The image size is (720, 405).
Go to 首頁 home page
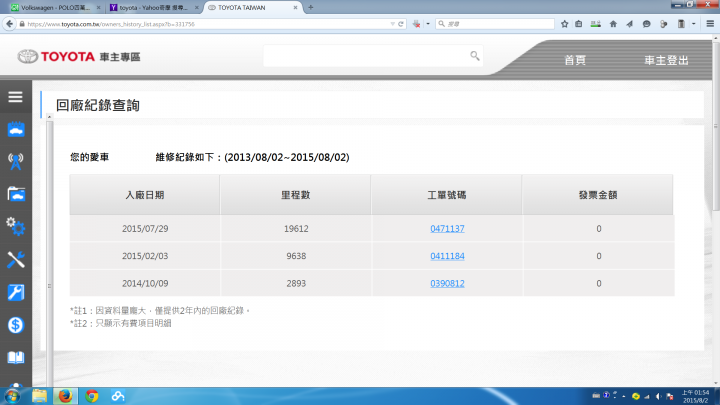pyautogui.click(x=575, y=60)
